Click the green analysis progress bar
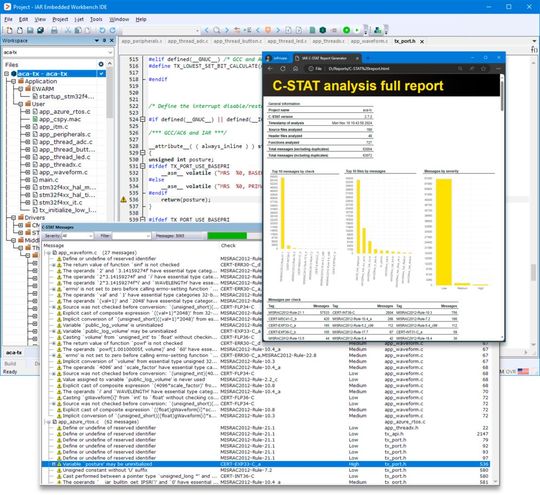This screenshot has height=495, width=540. pyautogui.click(x=227, y=236)
